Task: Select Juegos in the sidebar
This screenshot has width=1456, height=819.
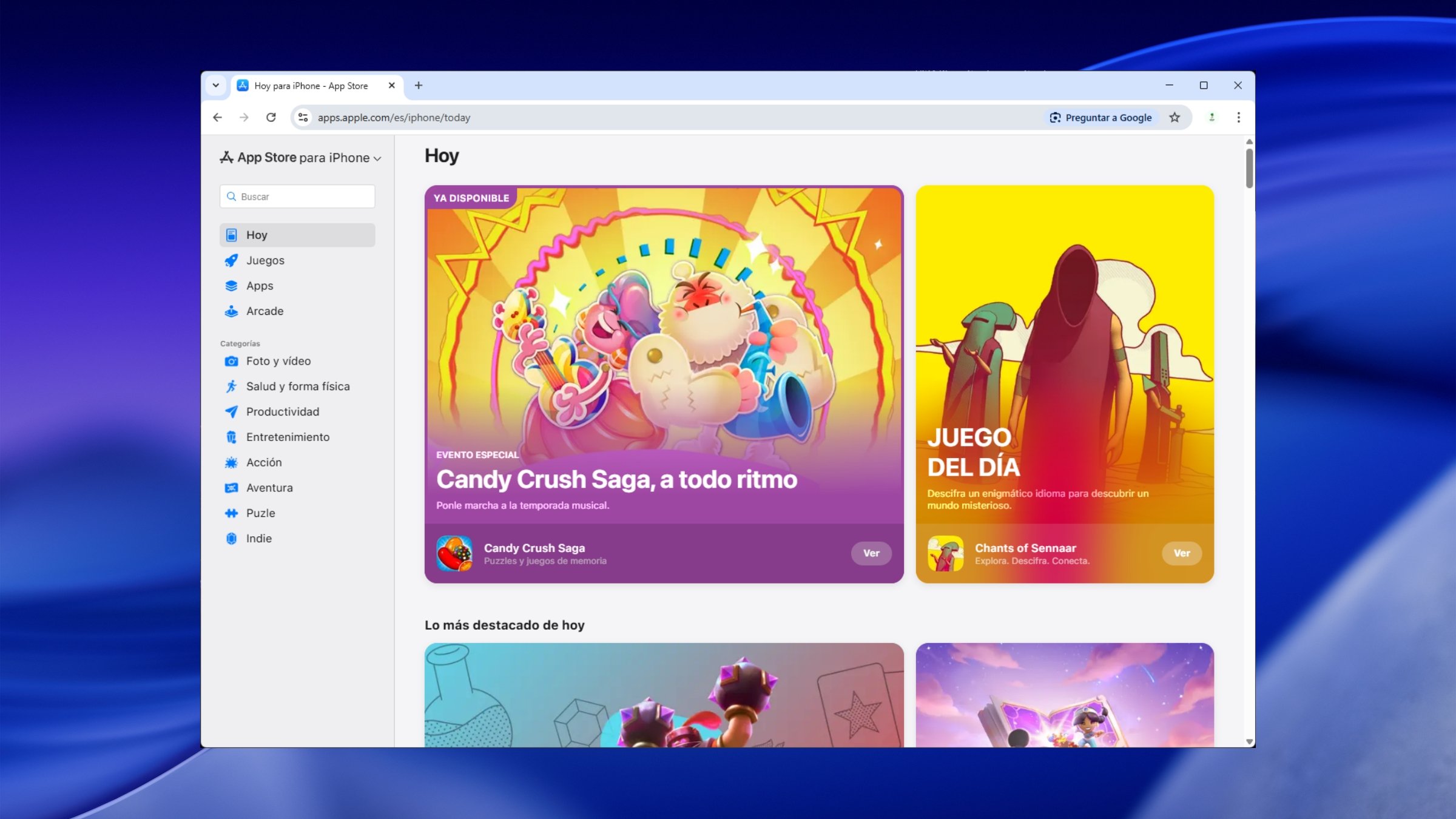Action: tap(265, 260)
